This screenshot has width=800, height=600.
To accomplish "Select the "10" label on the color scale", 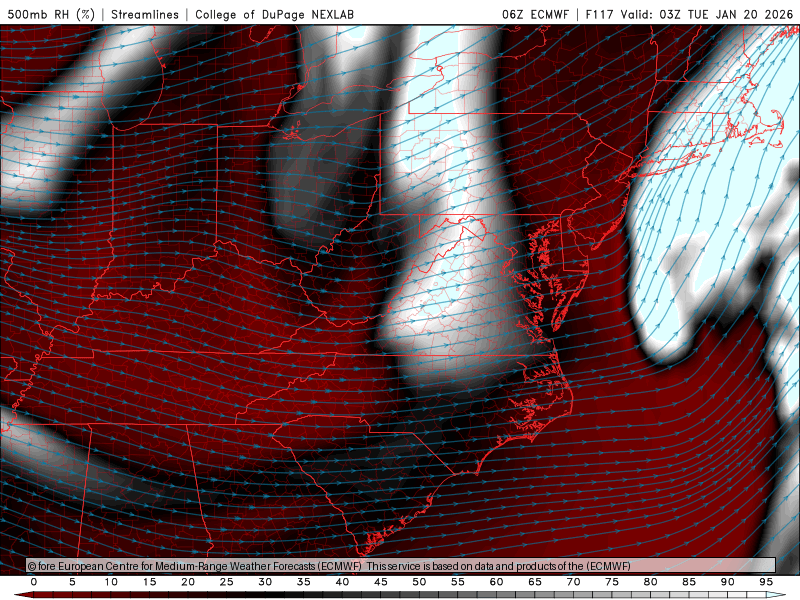I will 111,582.
